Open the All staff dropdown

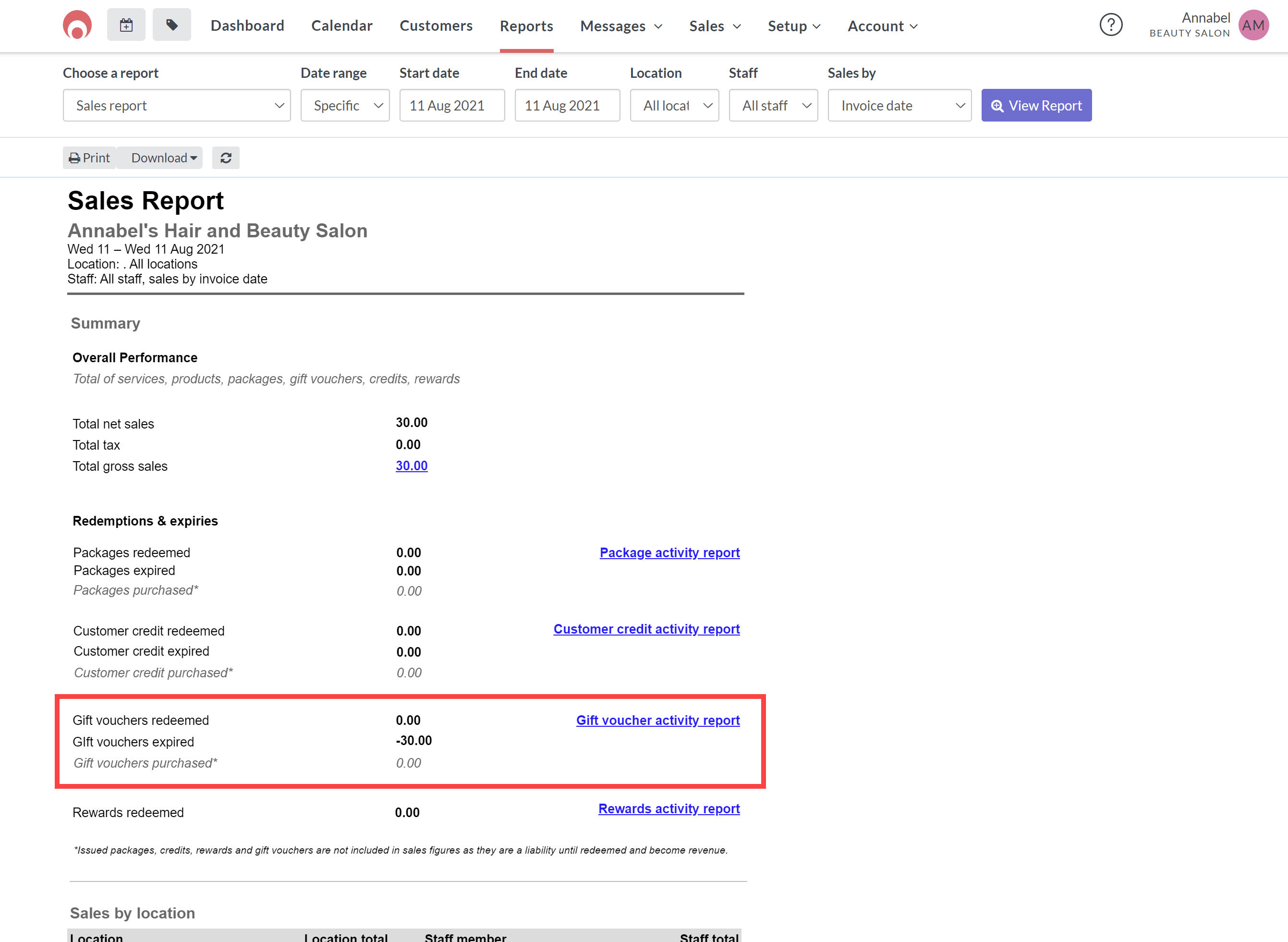pyautogui.click(x=773, y=106)
